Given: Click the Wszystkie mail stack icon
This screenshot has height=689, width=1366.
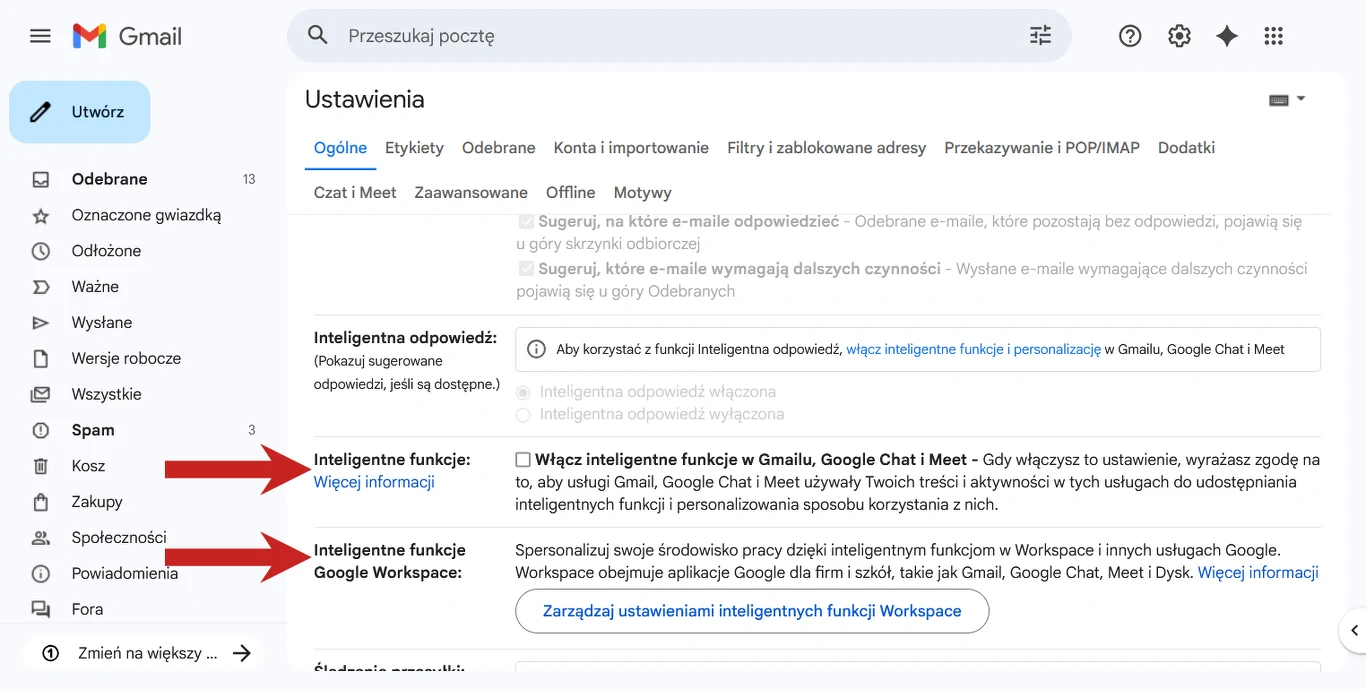Looking at the screenshot, I should [41, 394].
